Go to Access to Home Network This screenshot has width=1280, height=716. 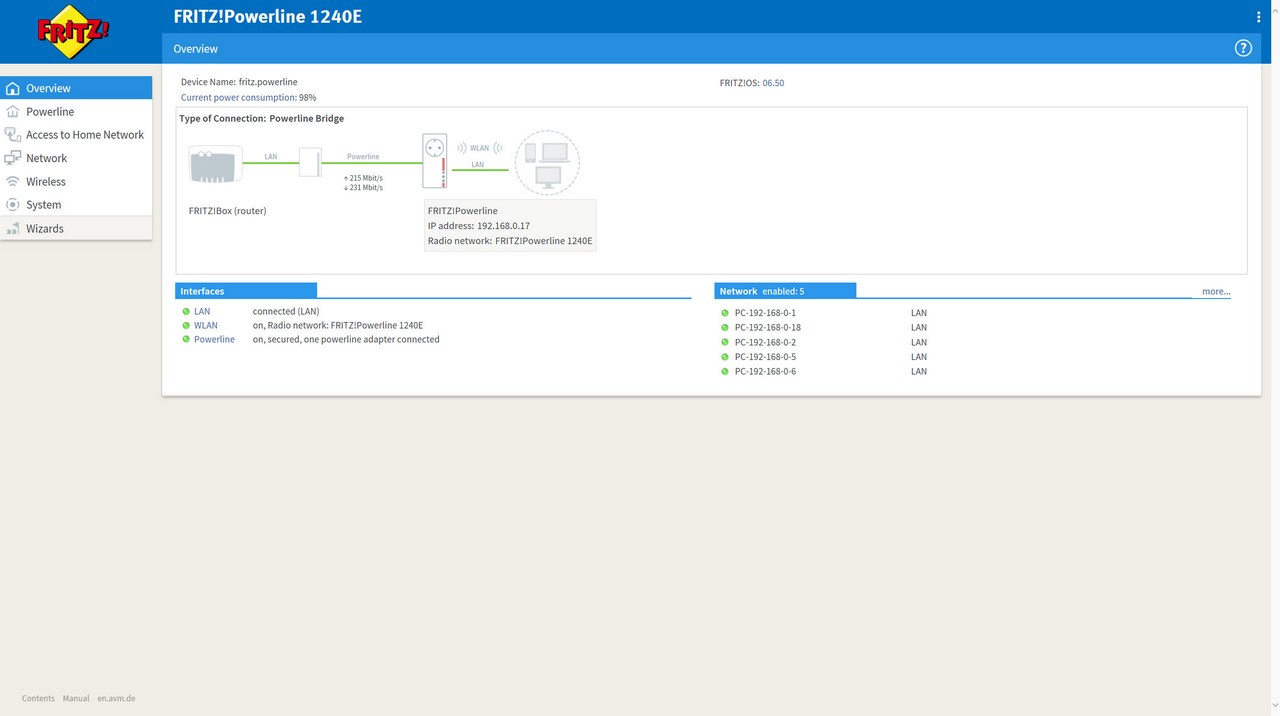[x=76, y=135]
